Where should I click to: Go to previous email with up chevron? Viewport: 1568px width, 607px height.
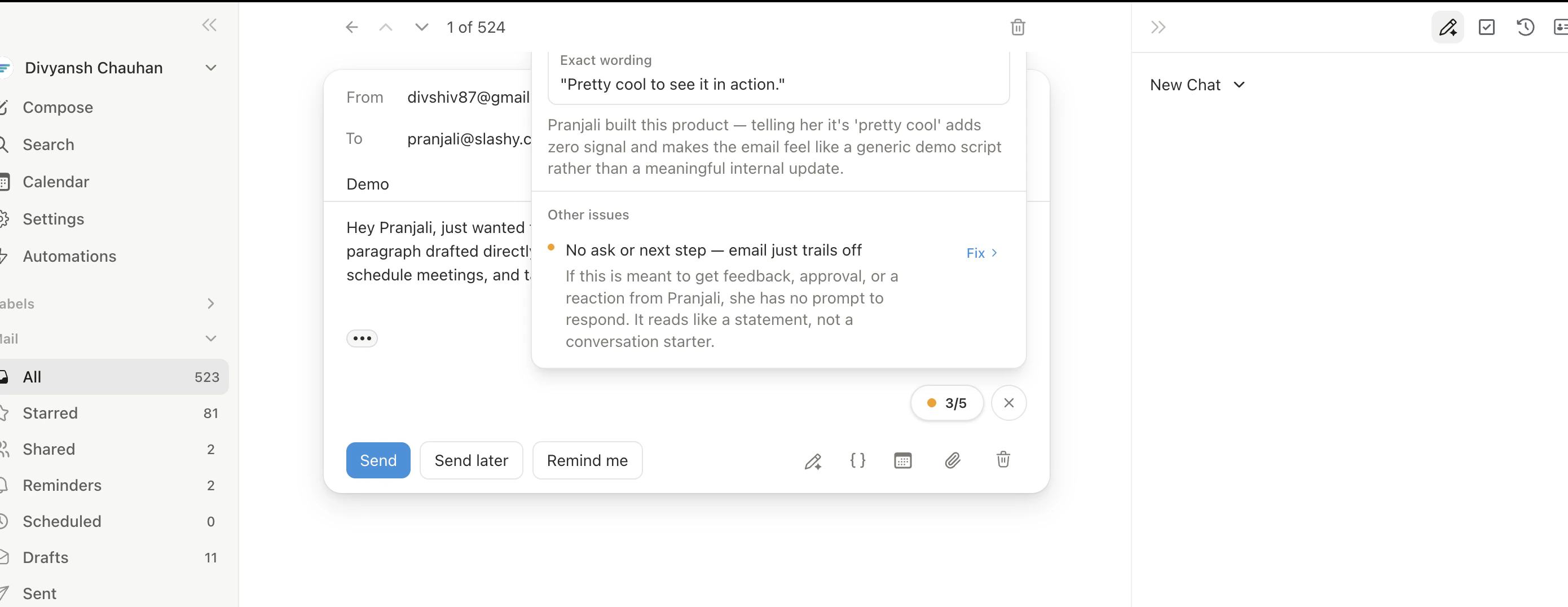(x=386, y=28)
